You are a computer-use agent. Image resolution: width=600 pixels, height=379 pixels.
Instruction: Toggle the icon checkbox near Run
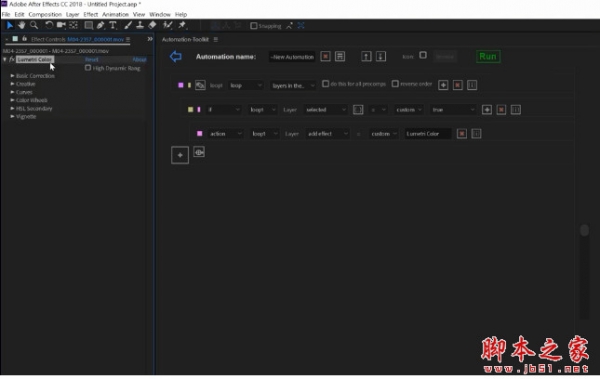(x=423, y=55)
